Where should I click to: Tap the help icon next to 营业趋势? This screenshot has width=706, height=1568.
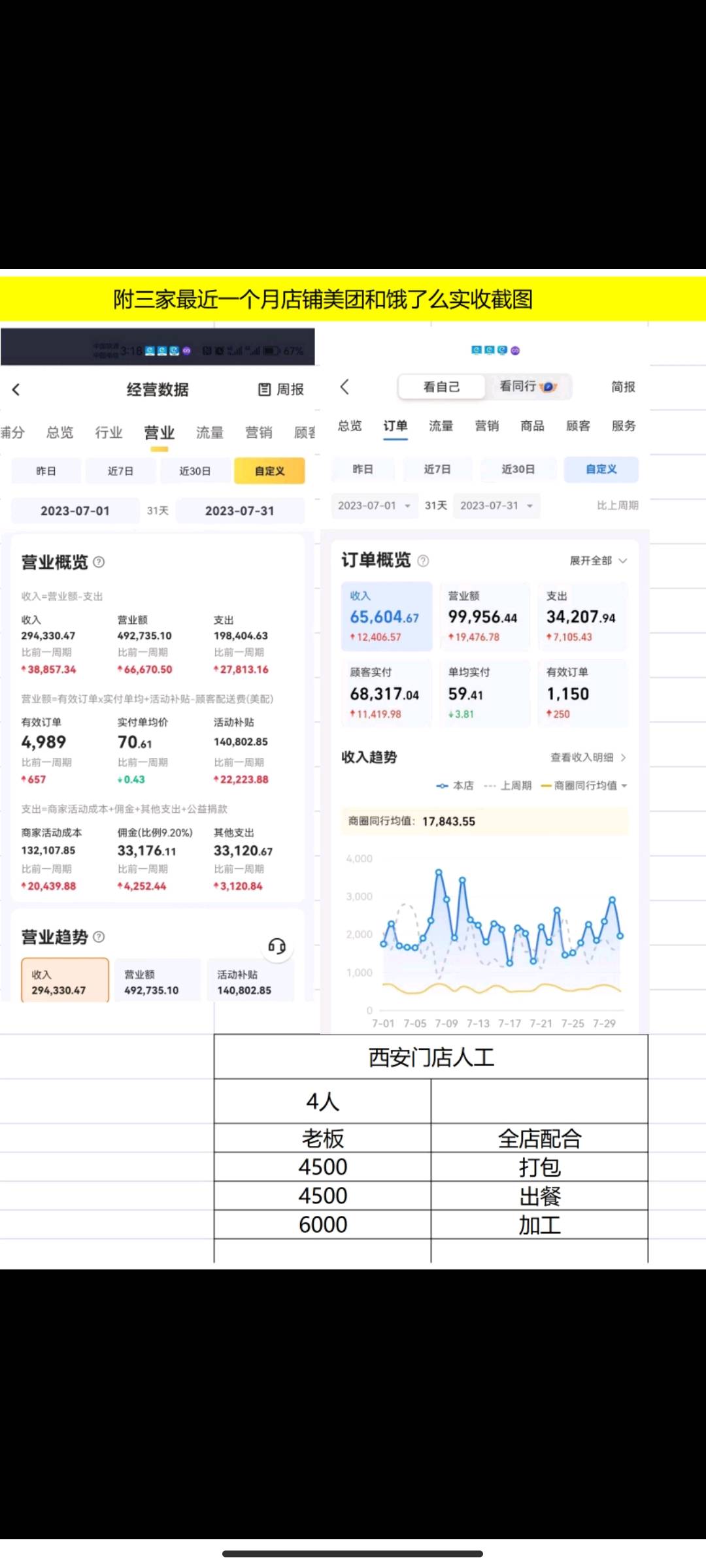(99, 937)
